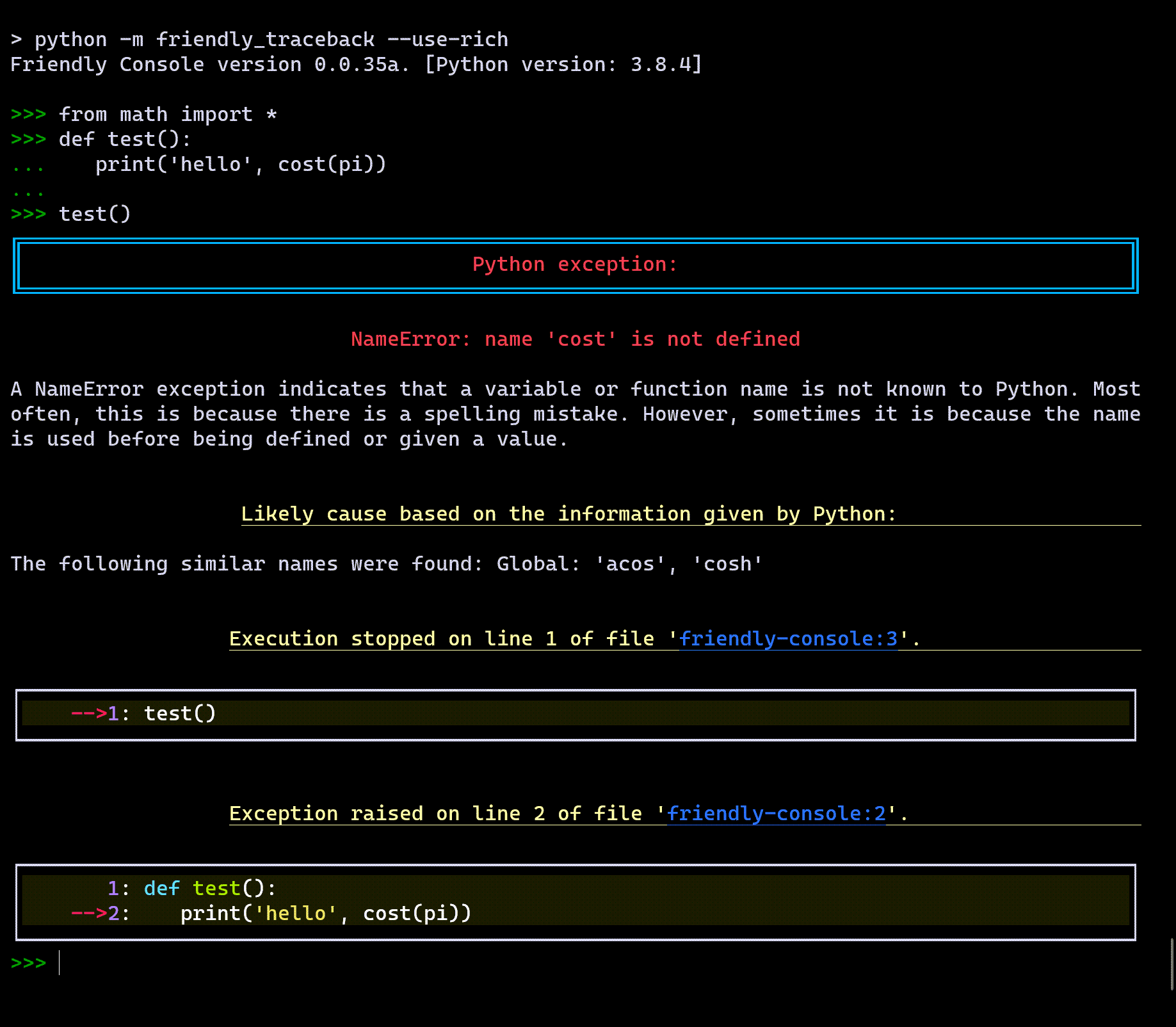Select the NameError message text
1176x1027 pixels.
575,339
